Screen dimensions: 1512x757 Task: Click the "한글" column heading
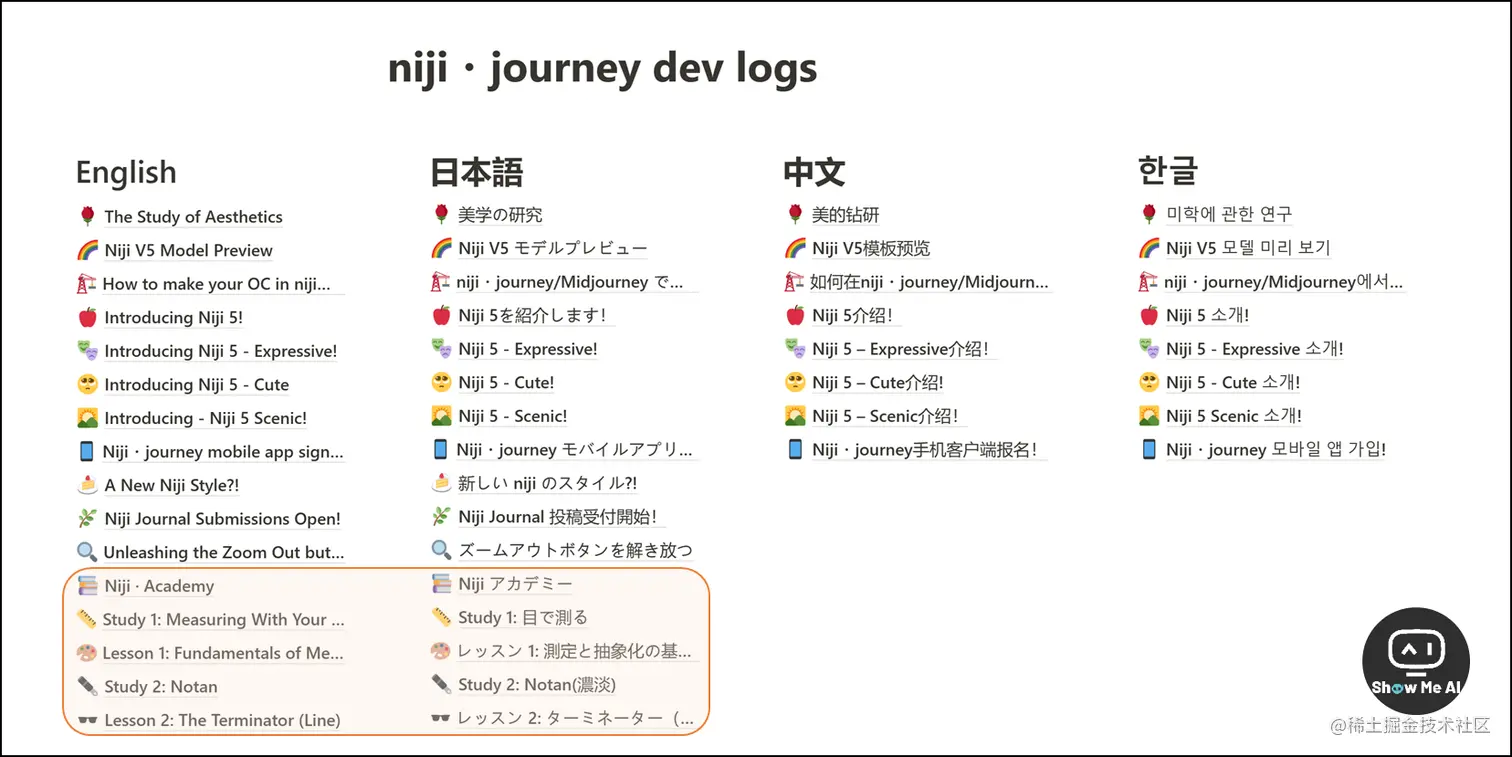1168,171
